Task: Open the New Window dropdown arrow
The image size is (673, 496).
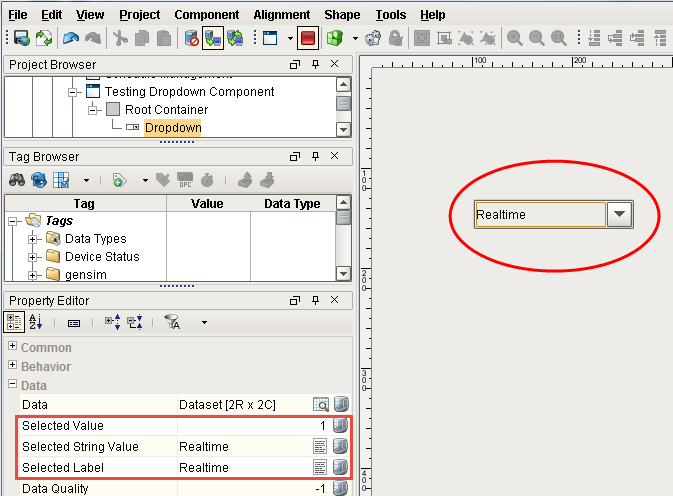Action: (x=290, y=38)
